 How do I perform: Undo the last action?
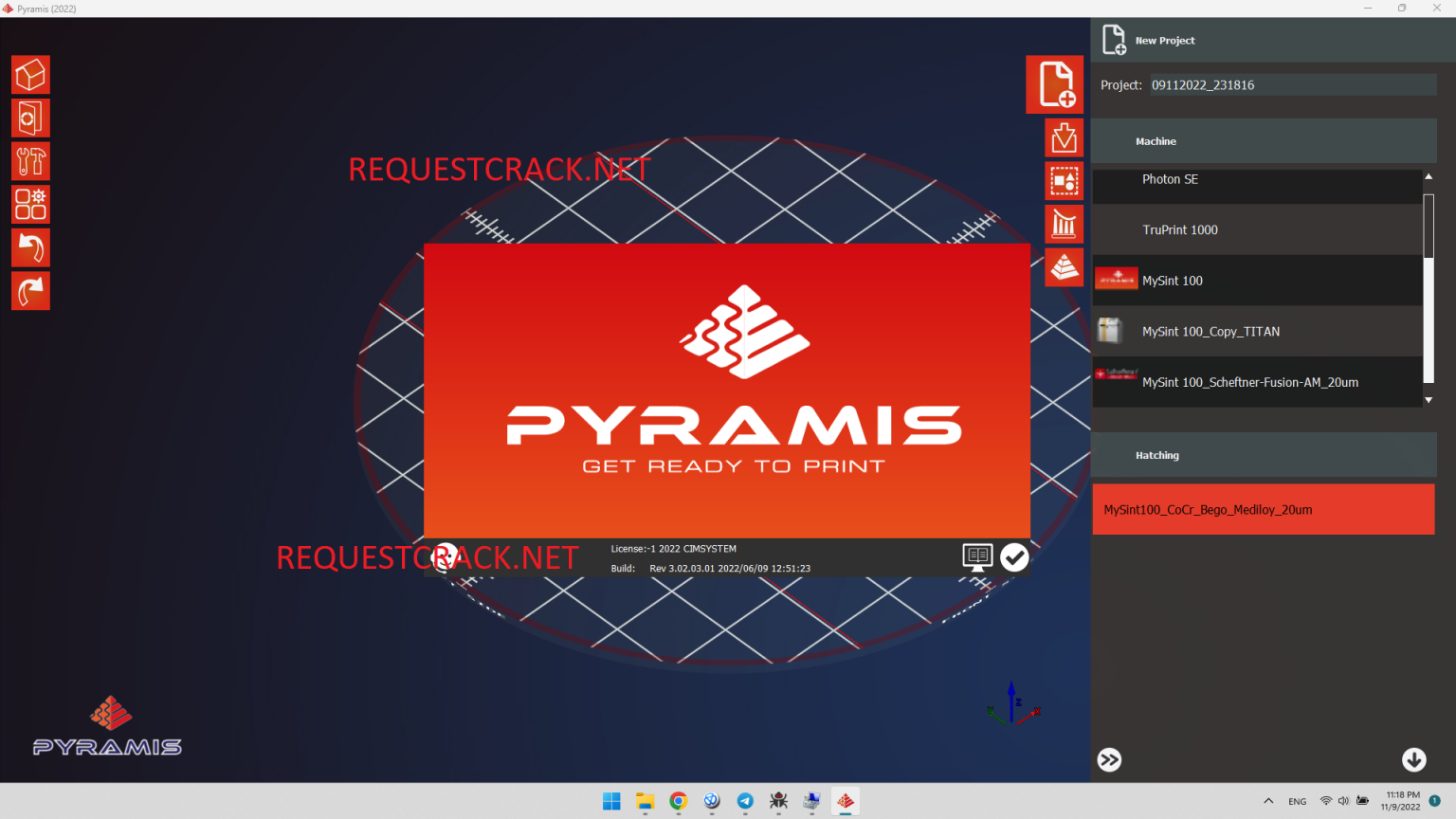point(30,247)
